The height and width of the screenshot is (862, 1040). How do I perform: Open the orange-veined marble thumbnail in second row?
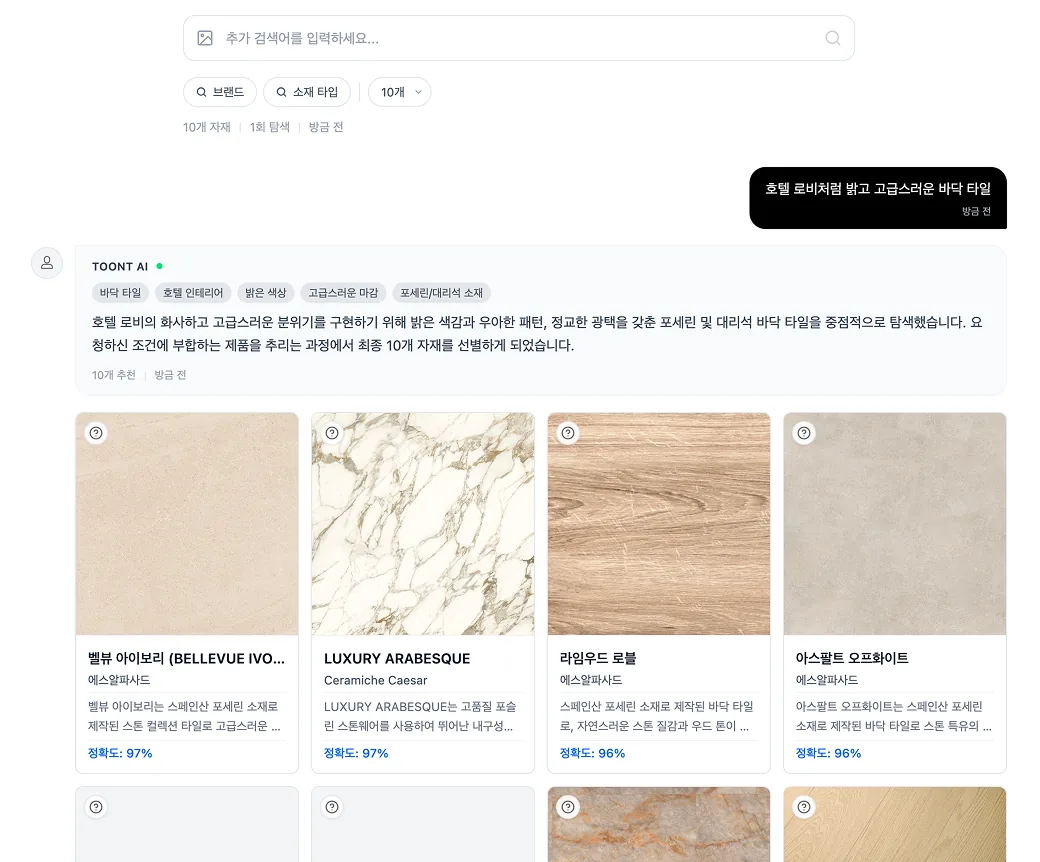point(659,824)
